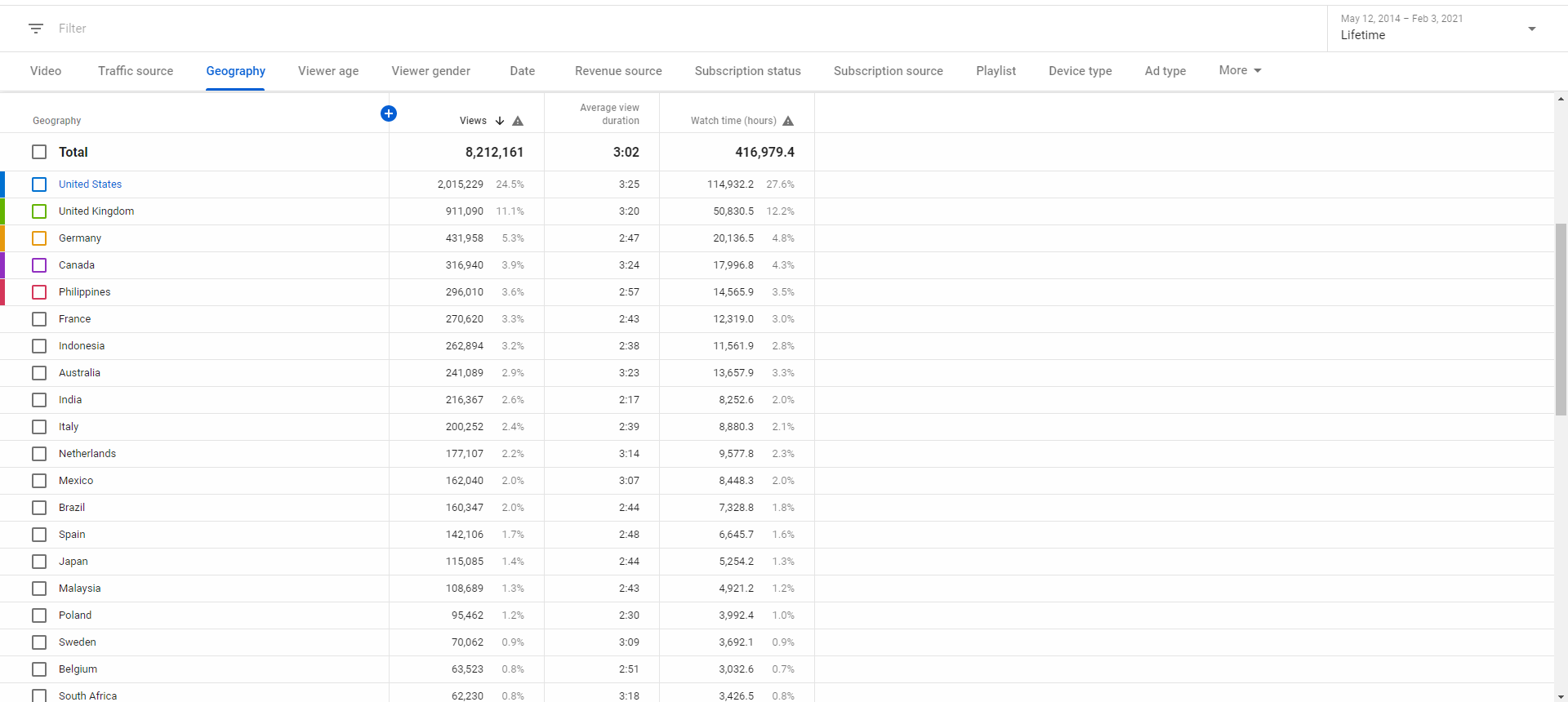Toggle the Total checkbox
The height and width of the screenshot is (702, 1568).
coord(39,152)
